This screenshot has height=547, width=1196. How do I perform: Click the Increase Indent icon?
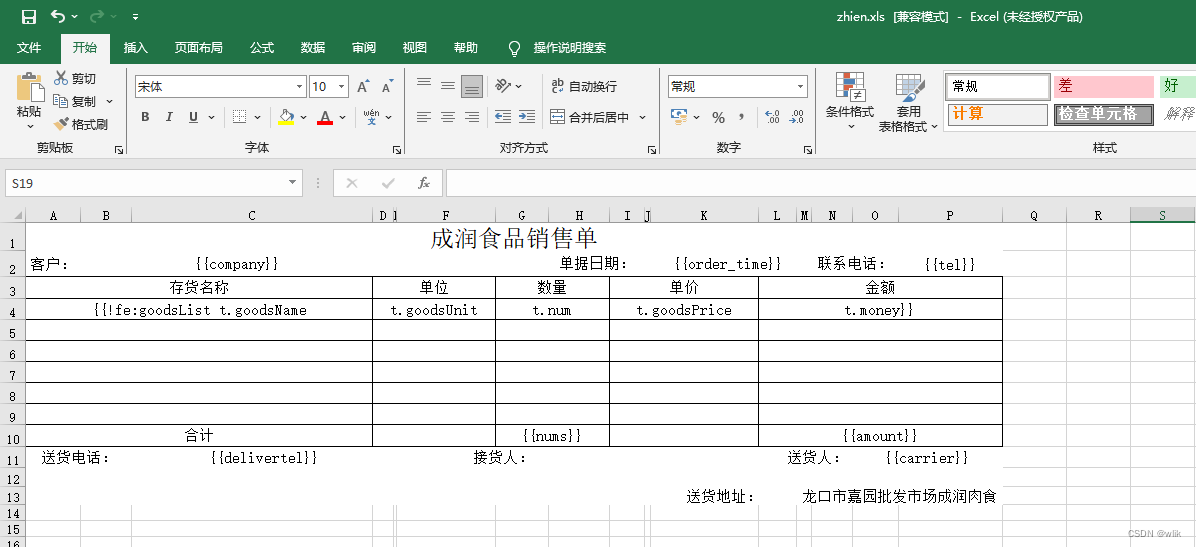point(526,117)
